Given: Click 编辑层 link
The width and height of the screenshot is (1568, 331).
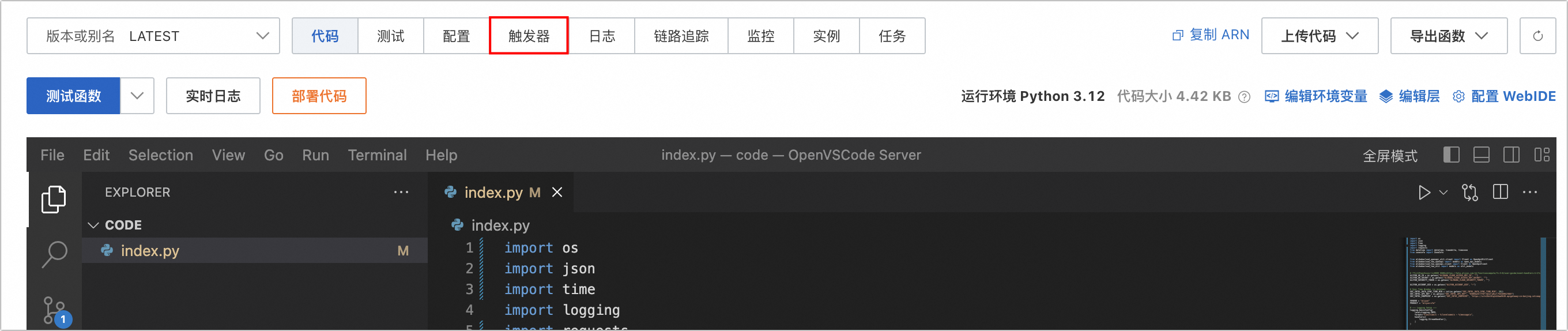Looking at the screenshot, I should click(1419, 96).
